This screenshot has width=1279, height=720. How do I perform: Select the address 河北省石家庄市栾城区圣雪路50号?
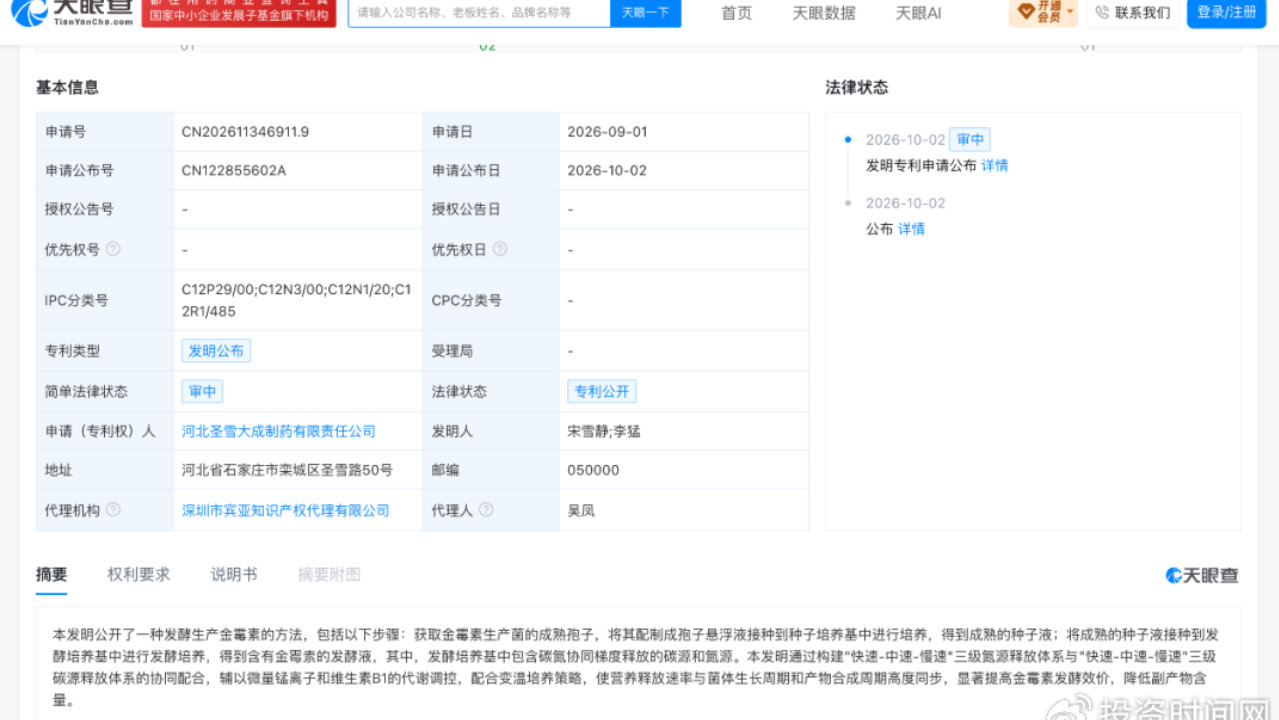[287, 470]
